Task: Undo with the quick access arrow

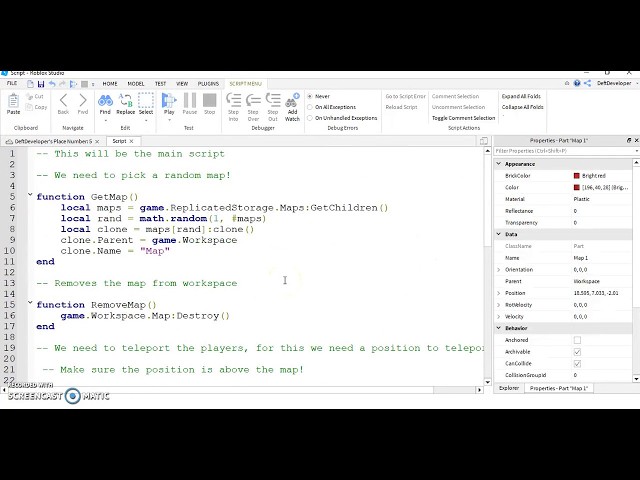Action: (x=52, y=84)
